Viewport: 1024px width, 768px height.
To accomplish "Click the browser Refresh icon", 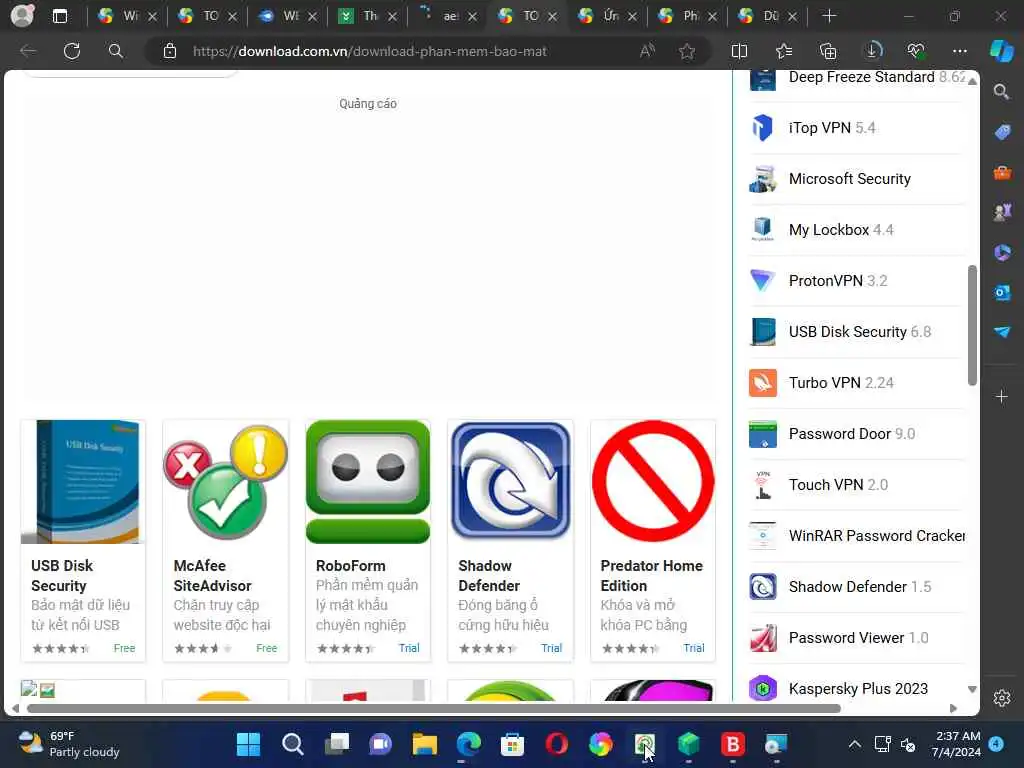I will tap(72, 51).
